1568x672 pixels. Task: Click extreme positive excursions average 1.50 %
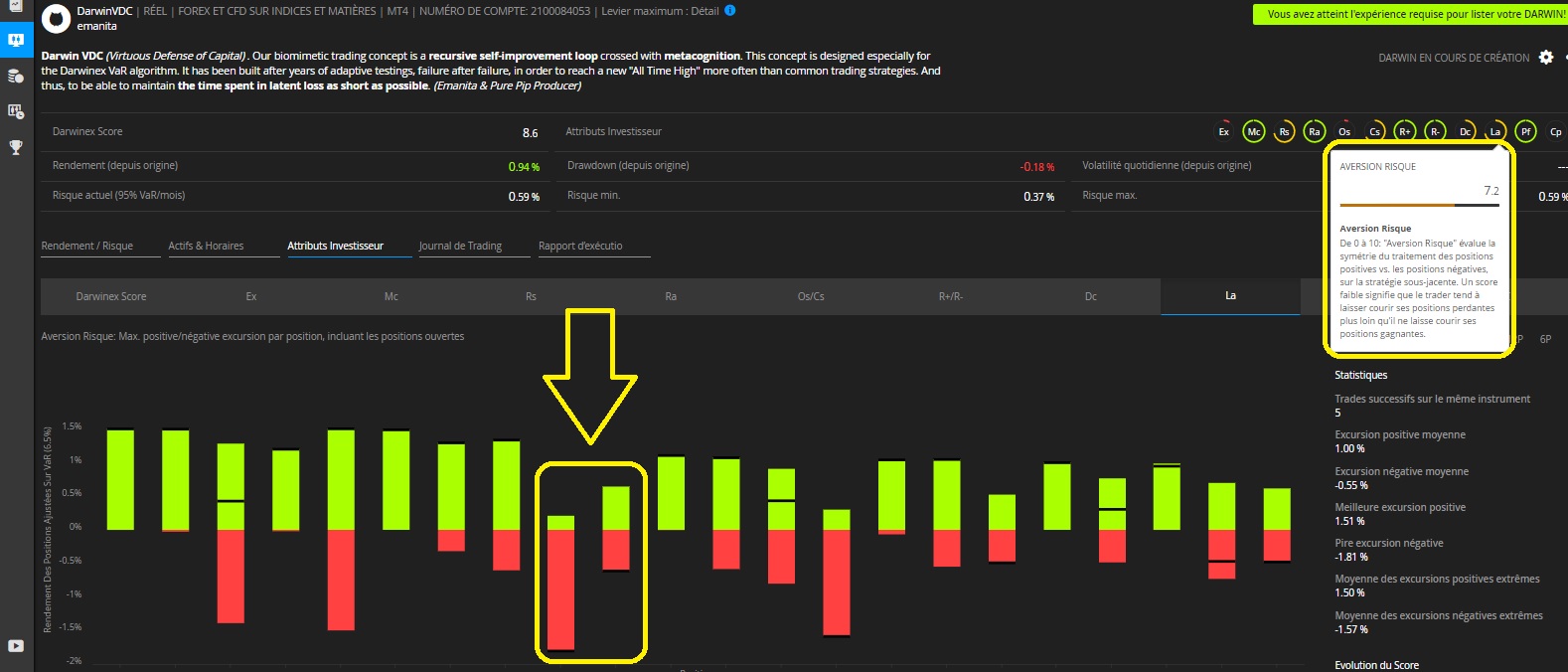1349,592
